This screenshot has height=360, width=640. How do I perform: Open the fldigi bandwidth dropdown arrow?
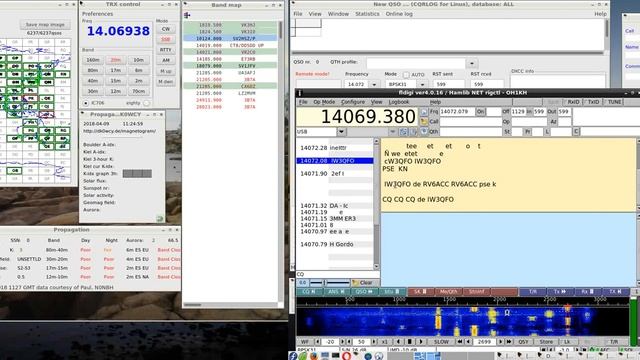coord(393,131)
